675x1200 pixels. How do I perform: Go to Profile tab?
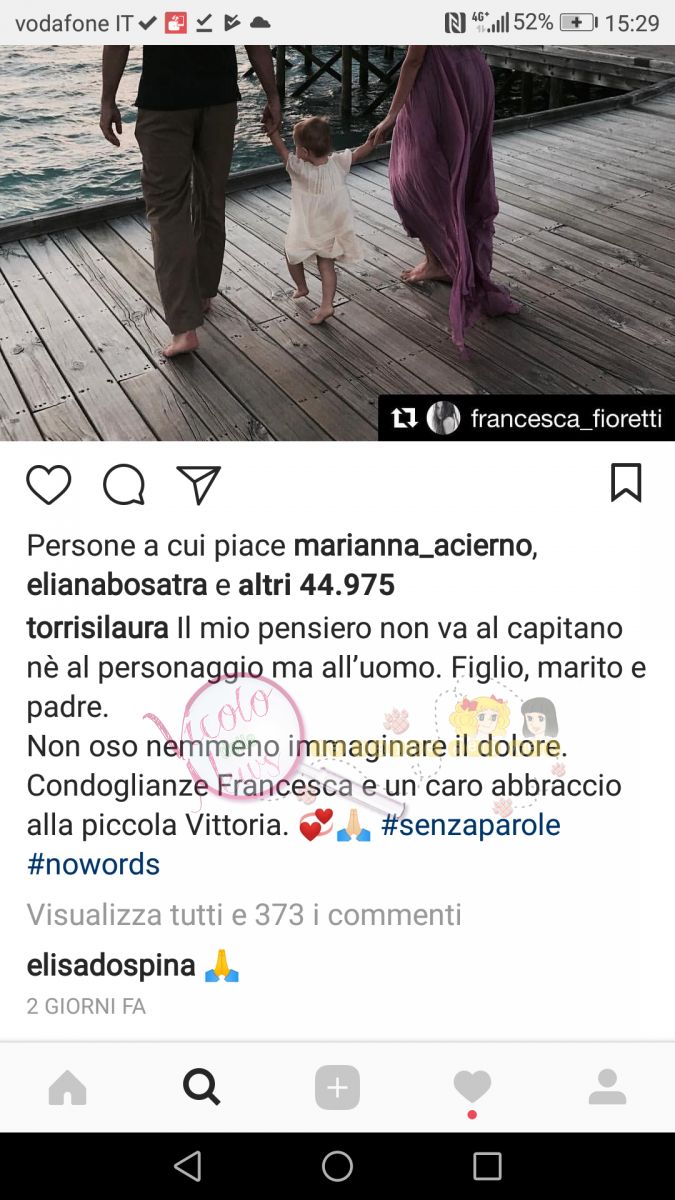tap(607, 1087)
